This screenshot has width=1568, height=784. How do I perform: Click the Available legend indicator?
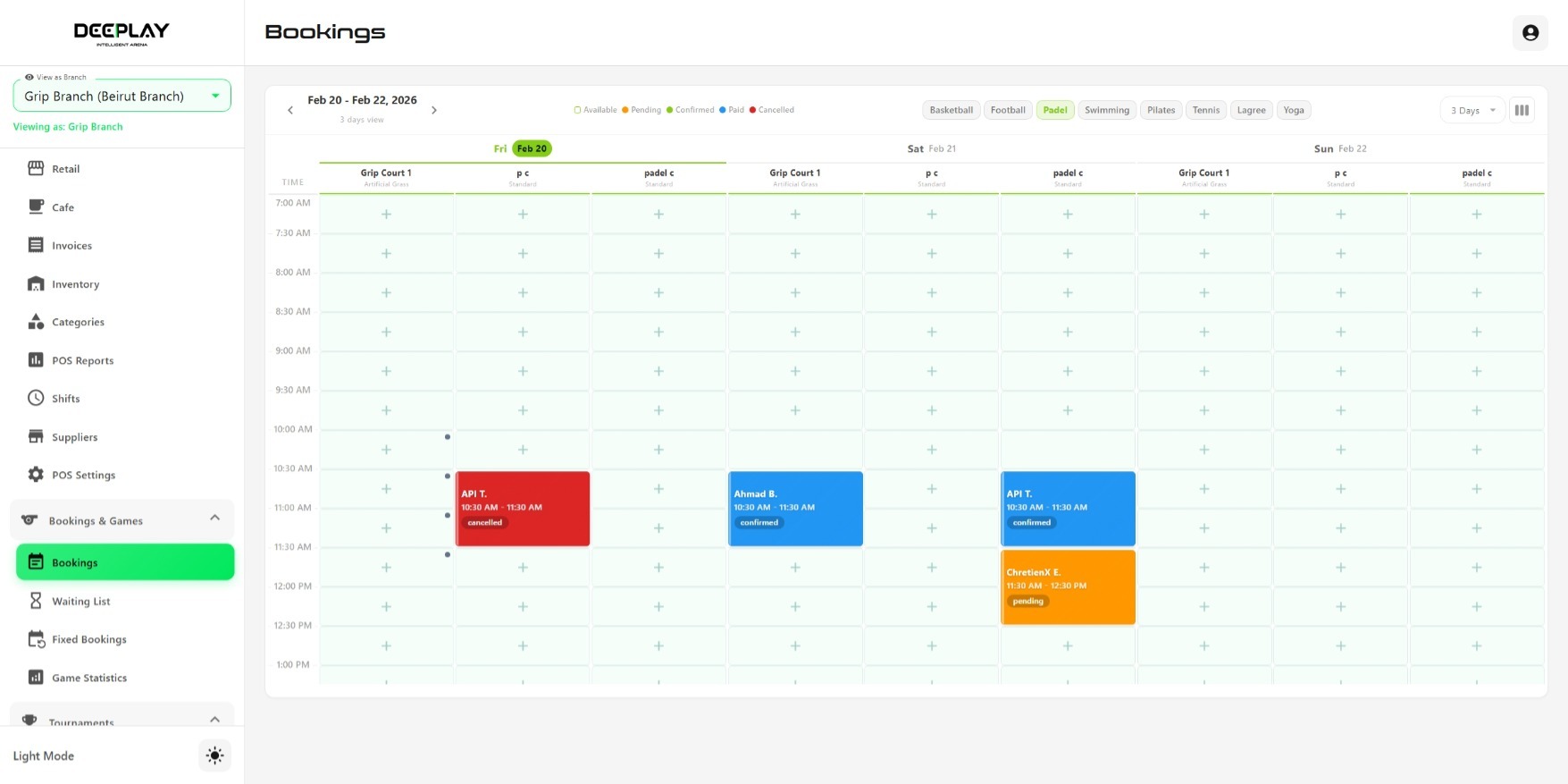(x=595, y=110)
